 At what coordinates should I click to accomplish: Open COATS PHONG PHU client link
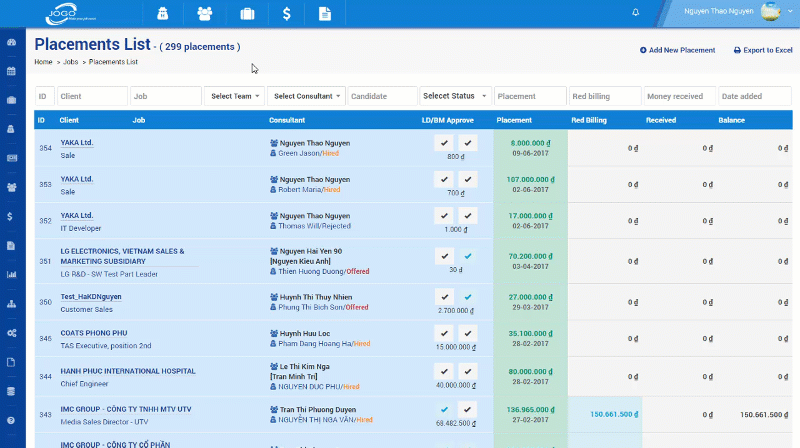(94, 333)
